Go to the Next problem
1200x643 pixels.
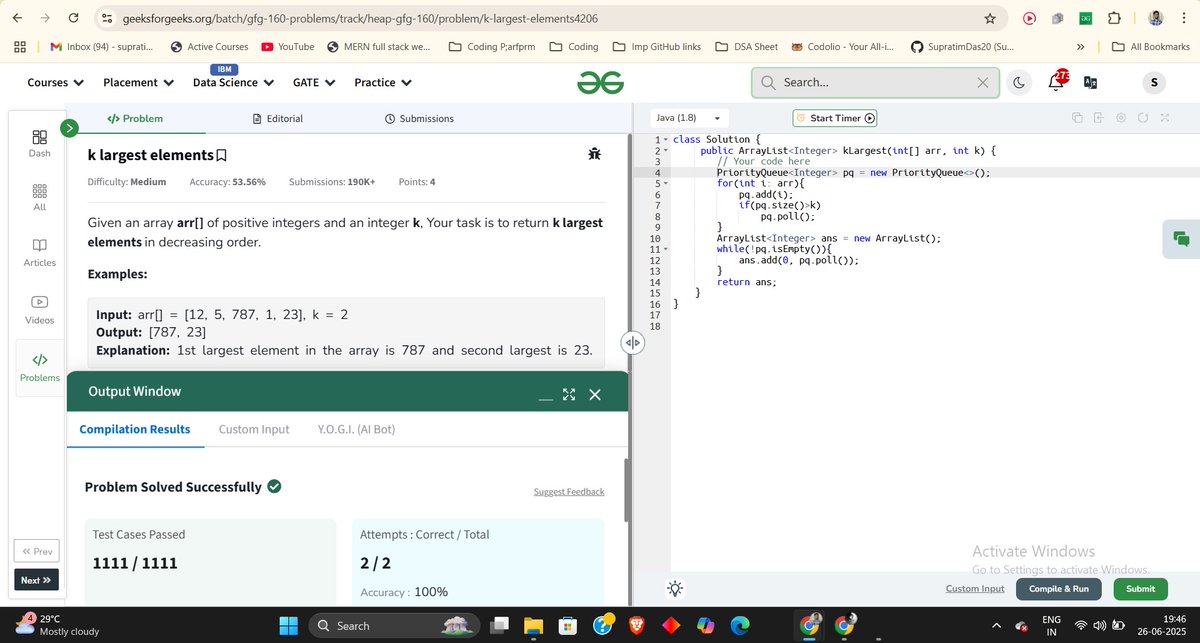(x=36, y=580)
